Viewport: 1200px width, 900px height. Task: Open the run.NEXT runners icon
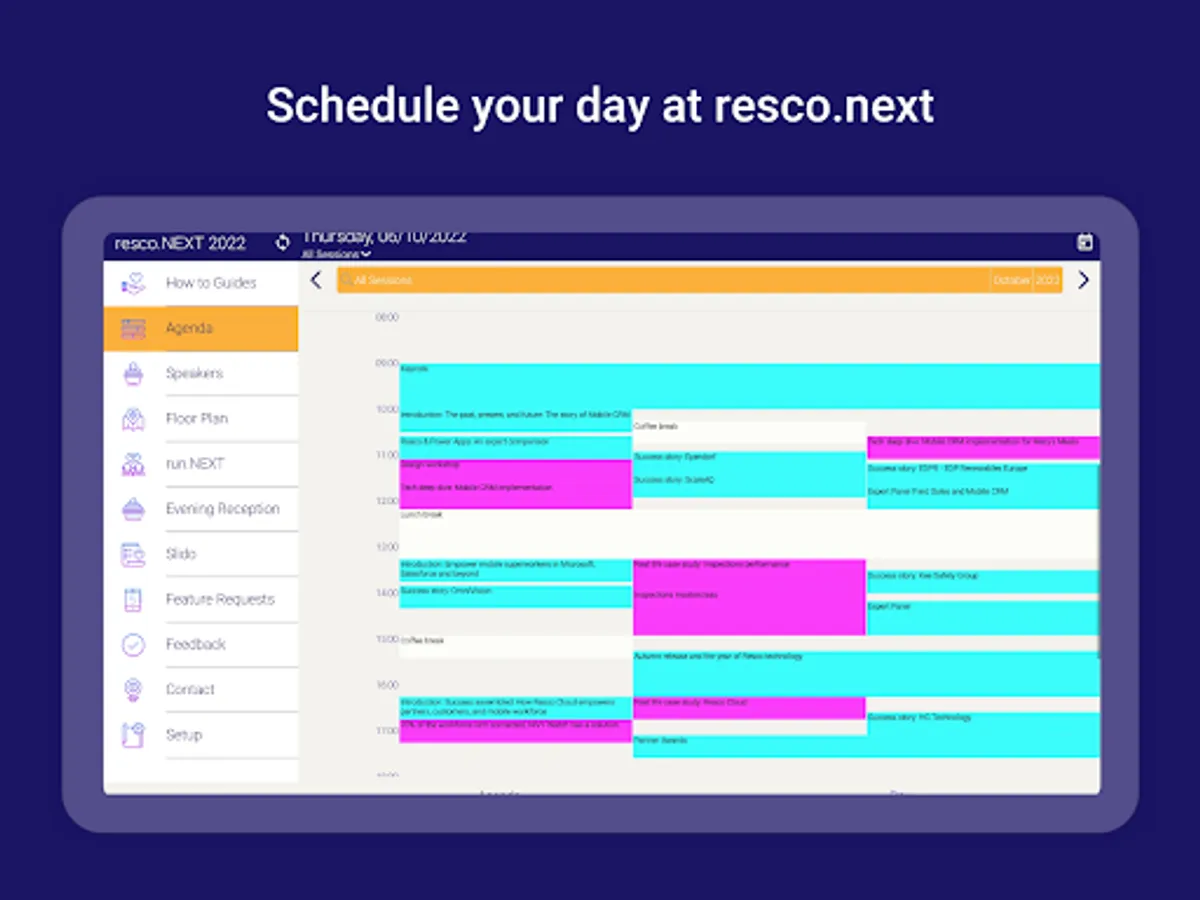tap(133, 464)
